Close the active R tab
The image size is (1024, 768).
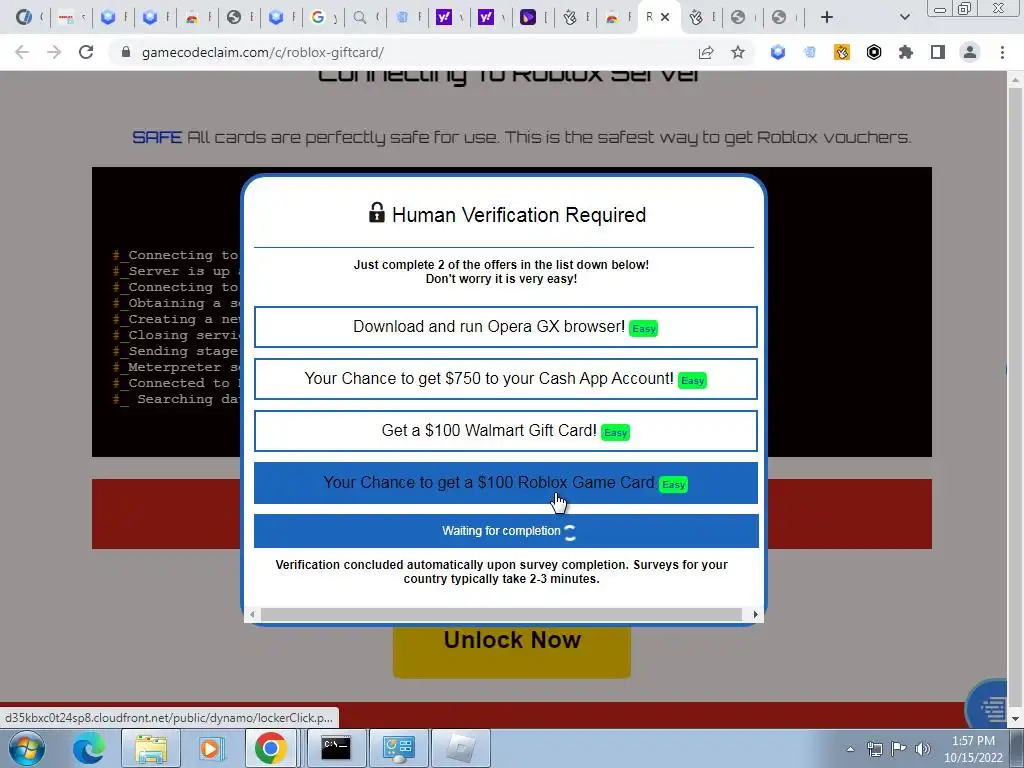pyautogui.click(x=665, y=17)
